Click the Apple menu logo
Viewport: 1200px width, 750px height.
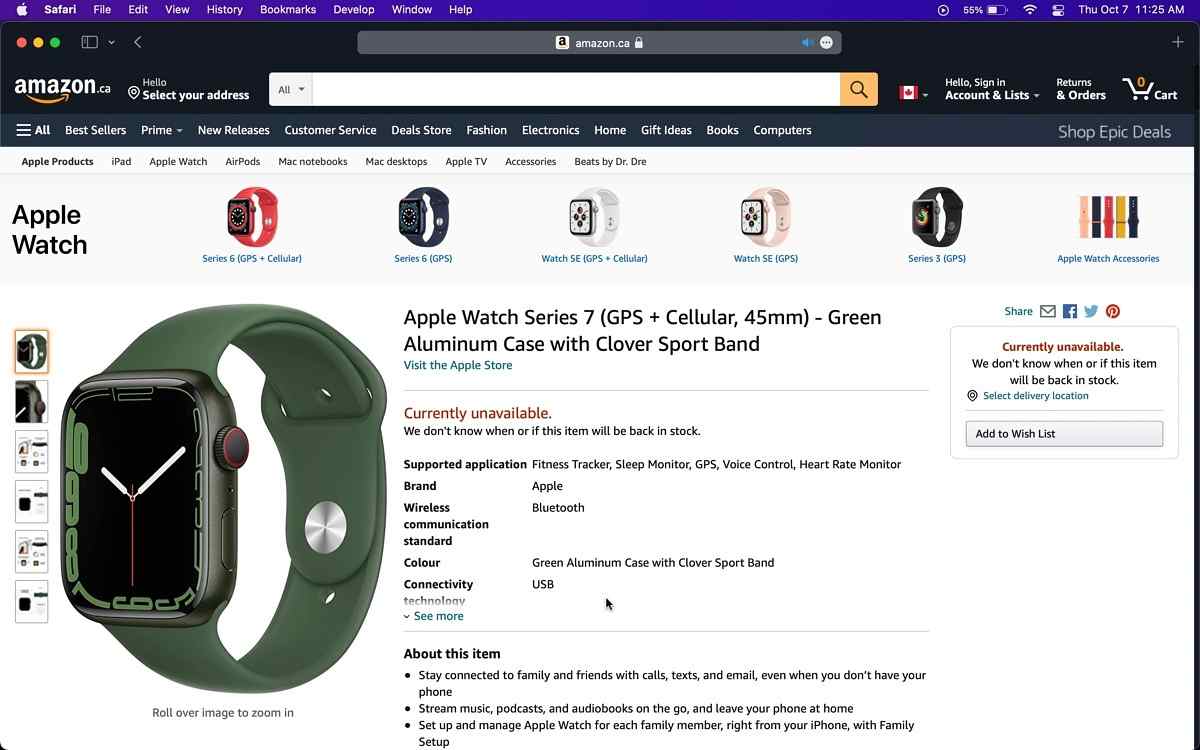coord(22,9)
